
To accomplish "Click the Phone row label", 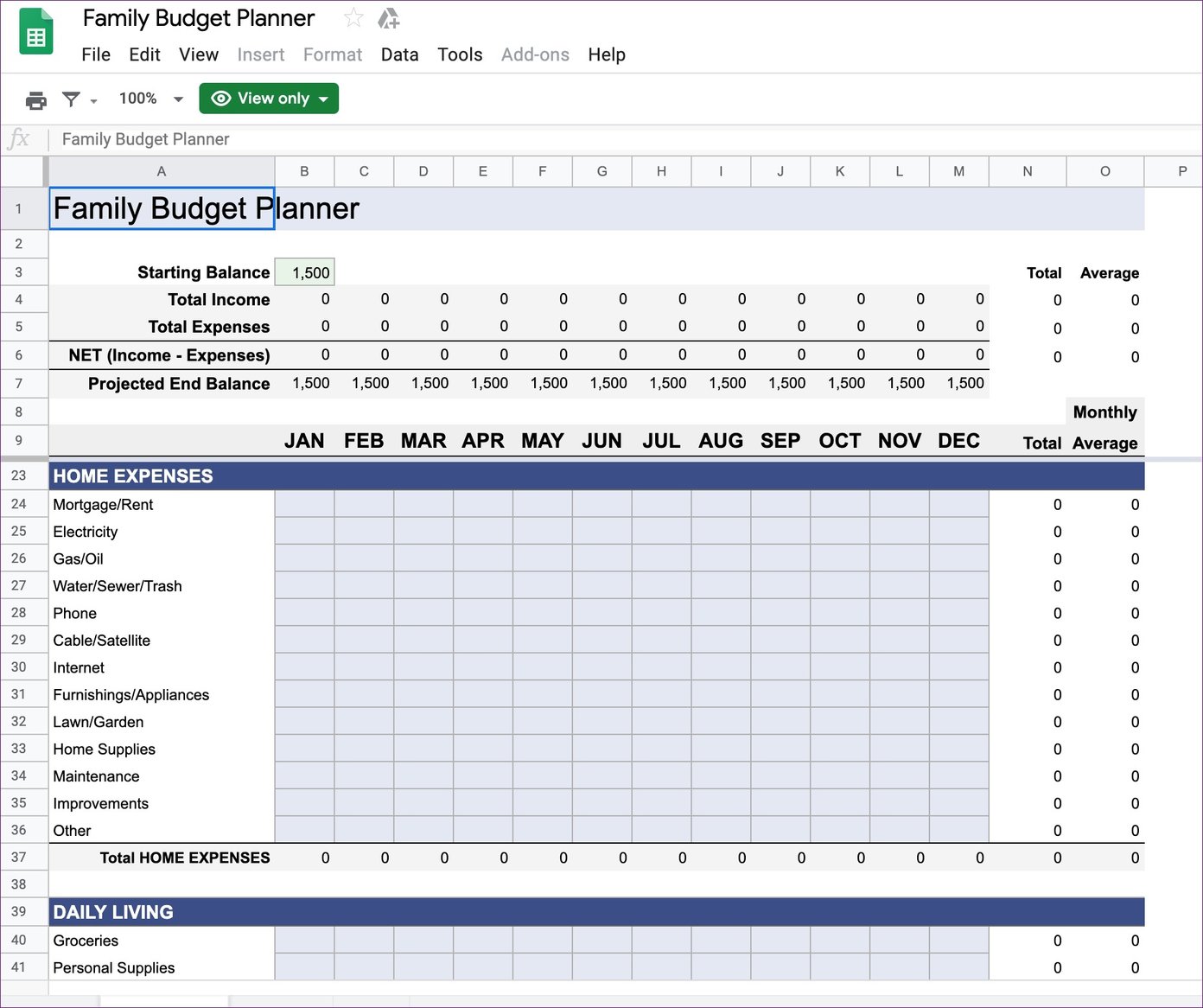I will (x=75, y=614).
